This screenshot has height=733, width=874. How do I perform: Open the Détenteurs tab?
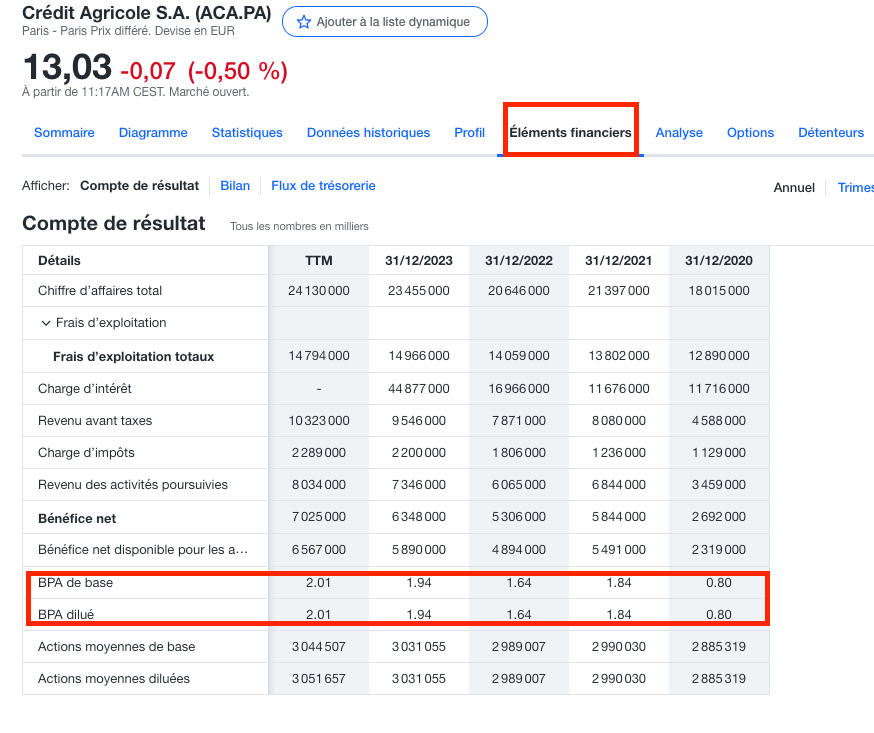tap(830, 133)
